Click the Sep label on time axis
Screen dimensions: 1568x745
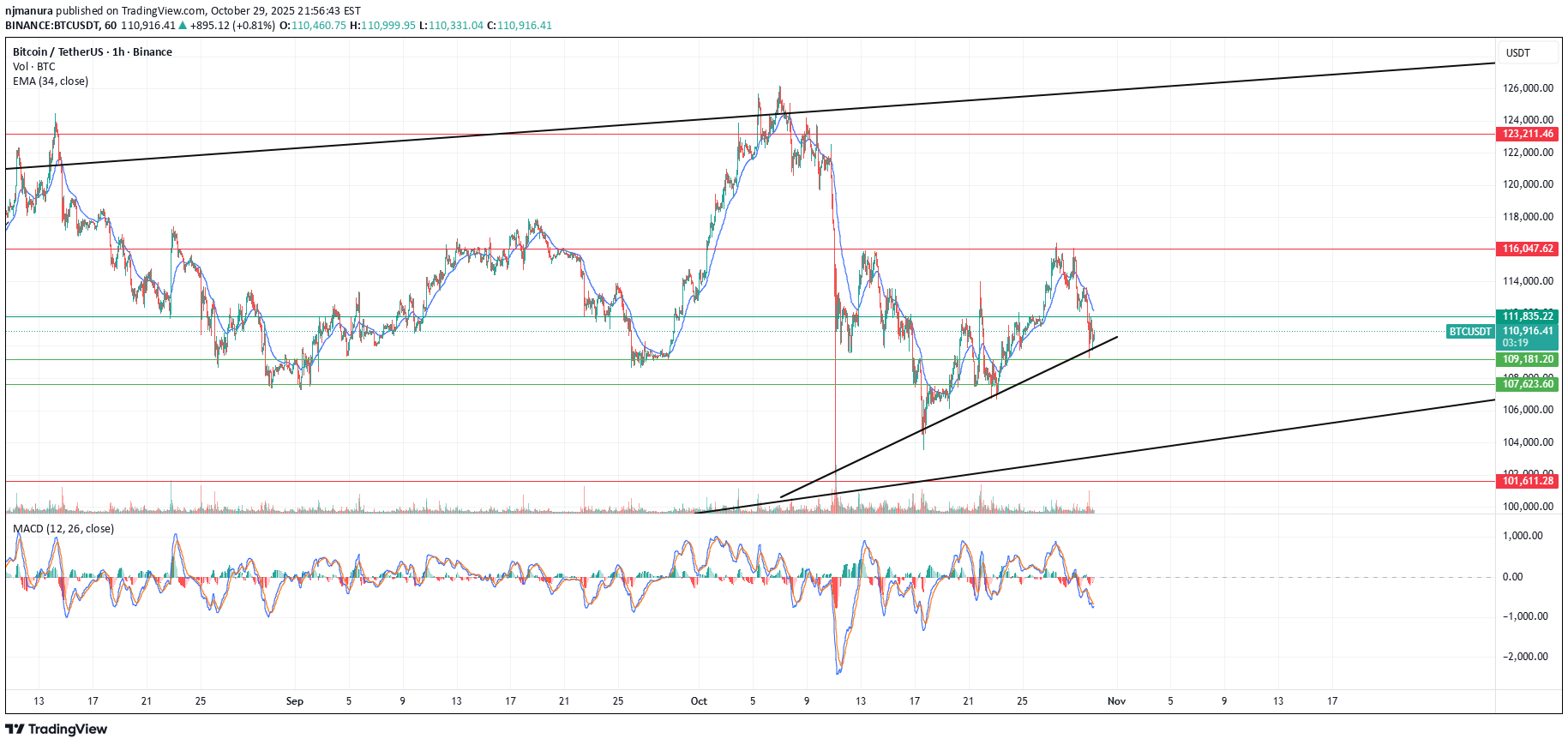point(294,701)
